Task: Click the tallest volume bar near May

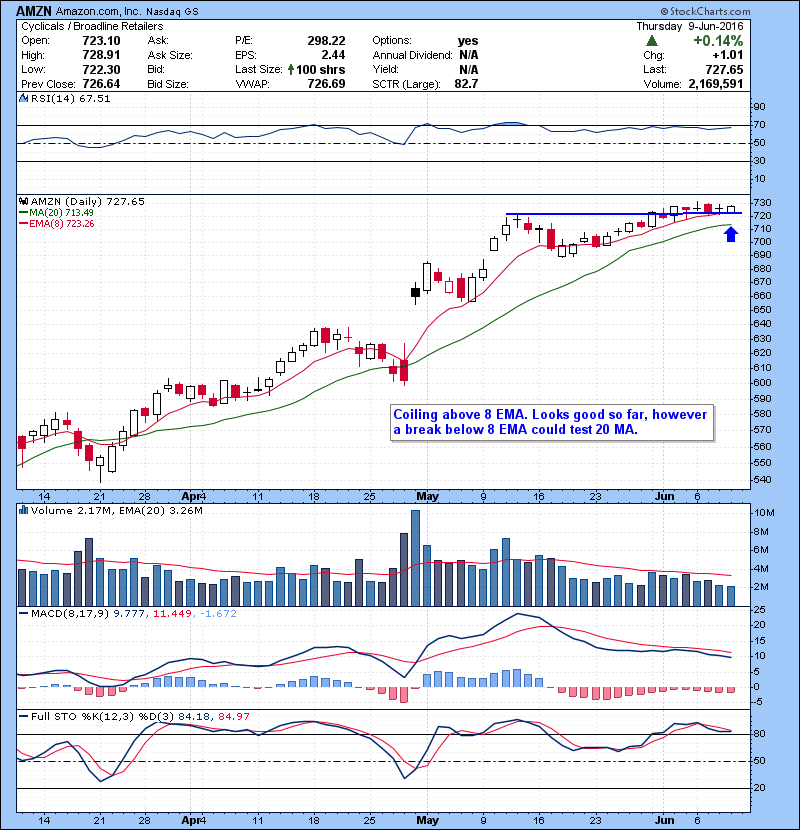Action: click(x=415, y=558)
